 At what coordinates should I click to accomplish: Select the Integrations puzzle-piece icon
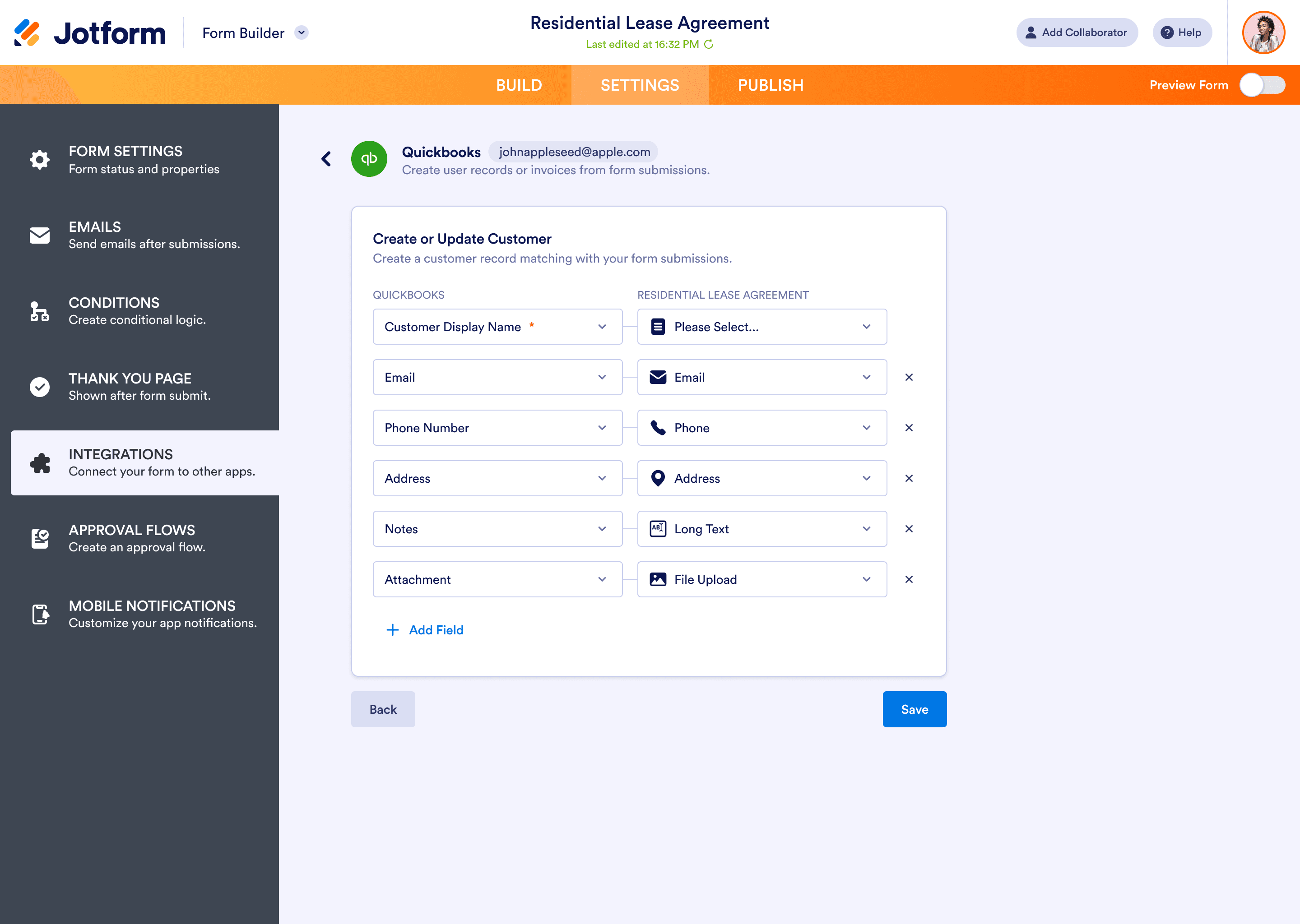[39, 462]
